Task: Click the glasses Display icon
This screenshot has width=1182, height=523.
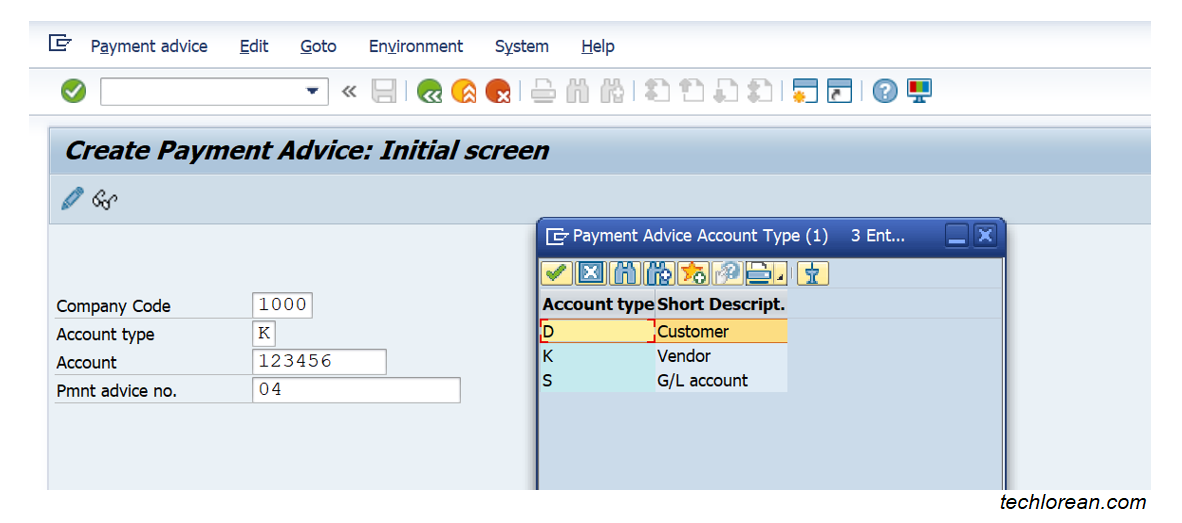Action: point(105,200)
